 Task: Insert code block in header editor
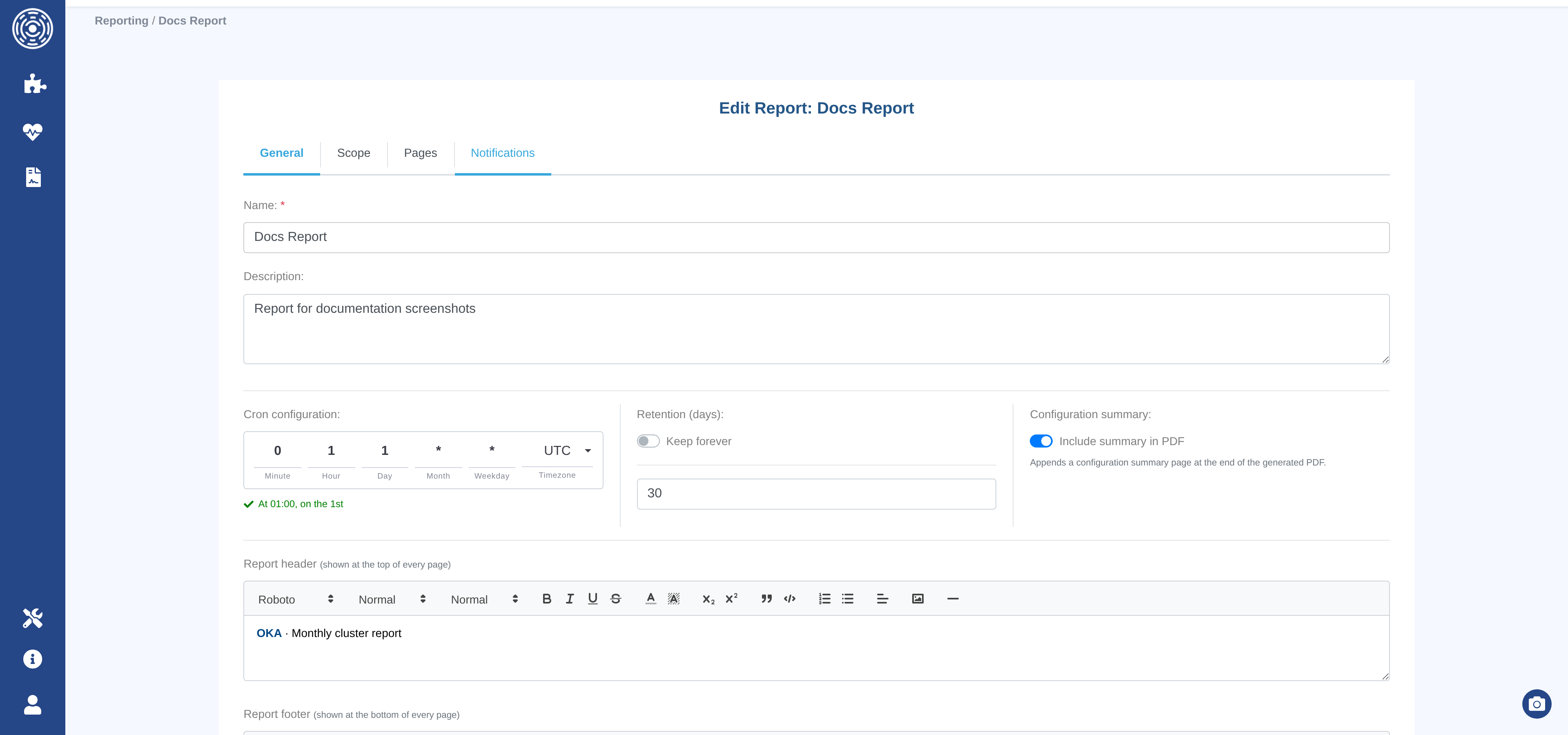pos(789,599)
